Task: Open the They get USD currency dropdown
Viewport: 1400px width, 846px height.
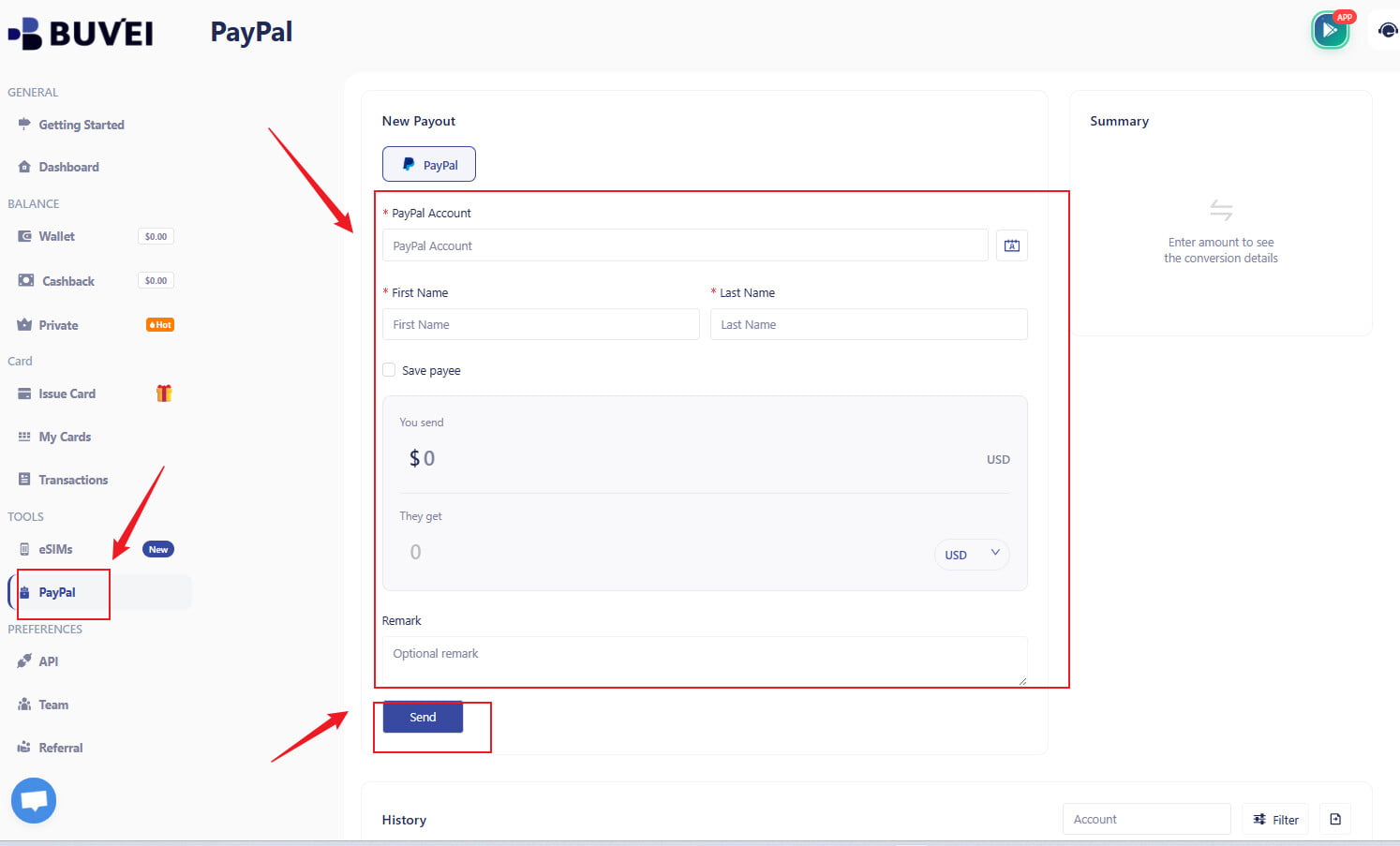Action: tap(972, 555)
